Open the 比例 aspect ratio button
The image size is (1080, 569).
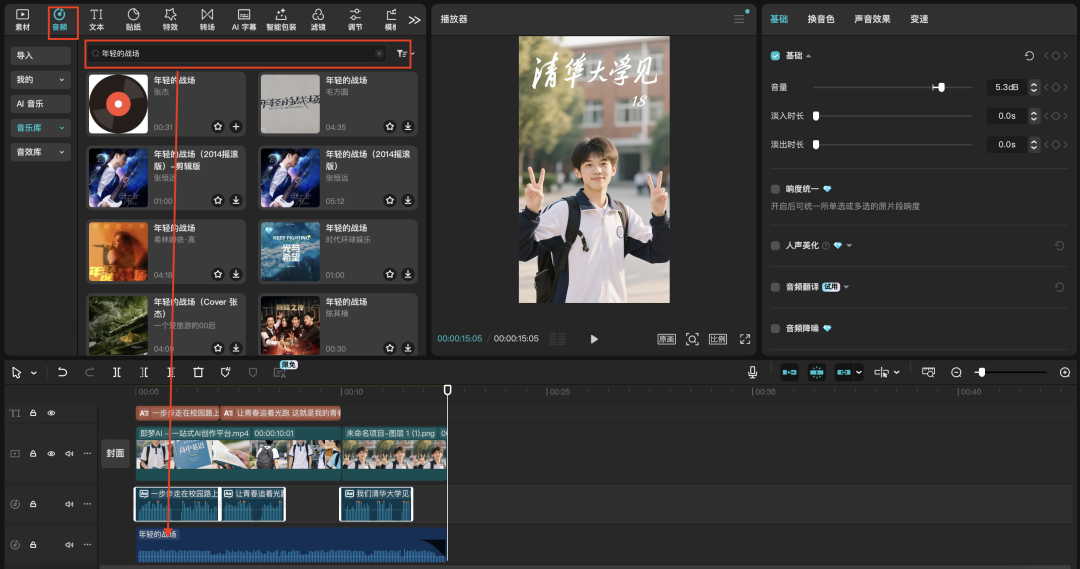click(x=718, y=339)
